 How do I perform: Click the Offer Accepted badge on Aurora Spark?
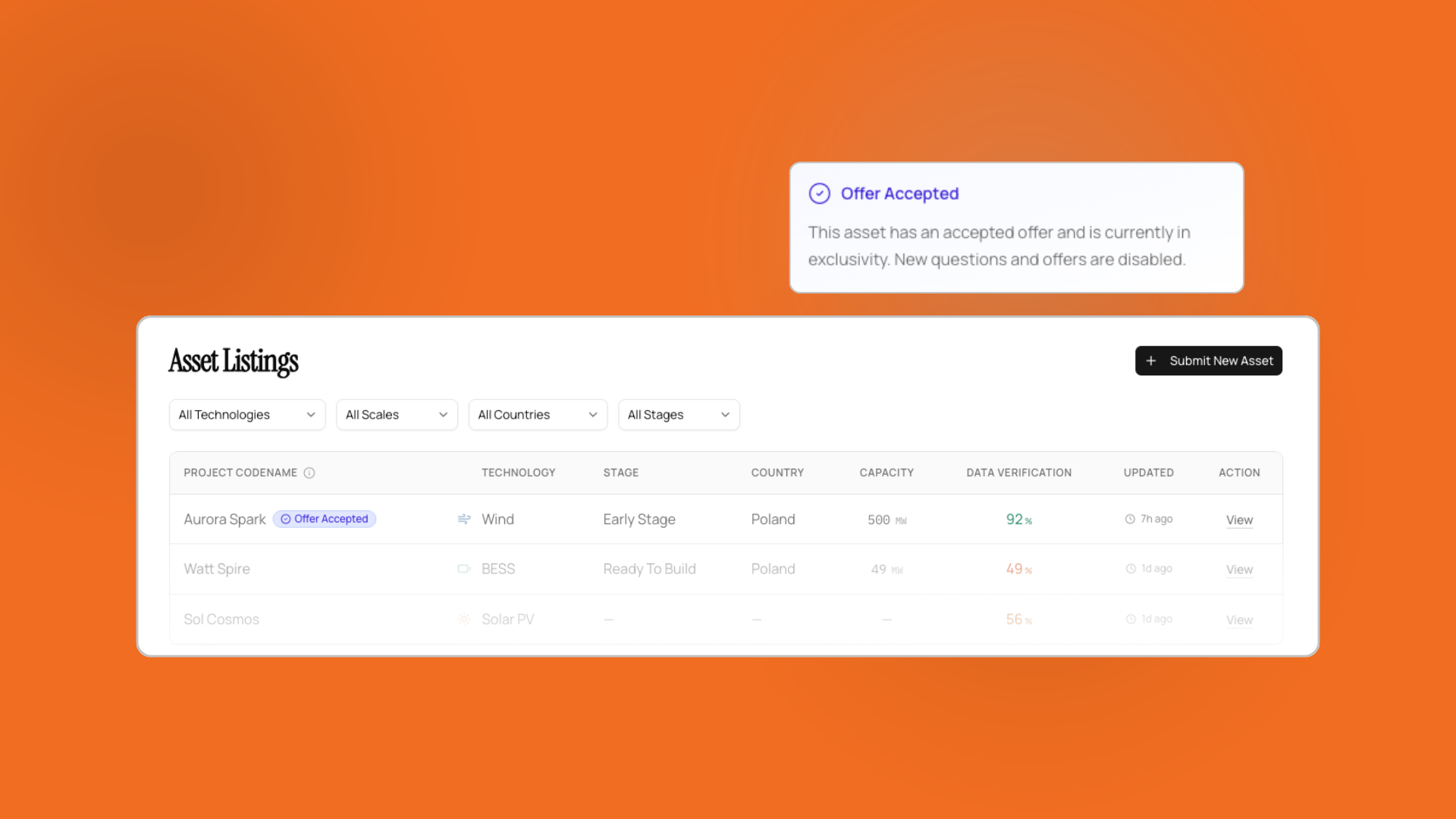(x=325, y=519)
